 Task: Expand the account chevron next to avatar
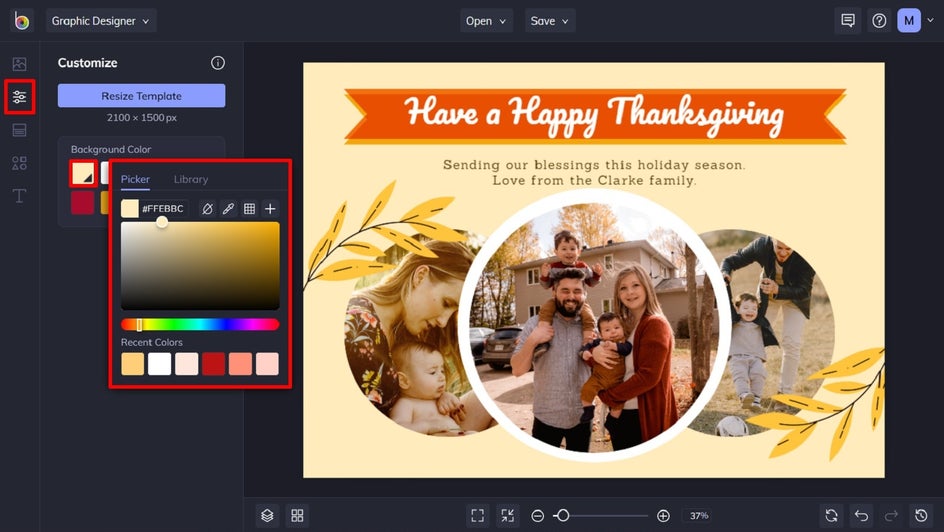[x=930, y=20]
